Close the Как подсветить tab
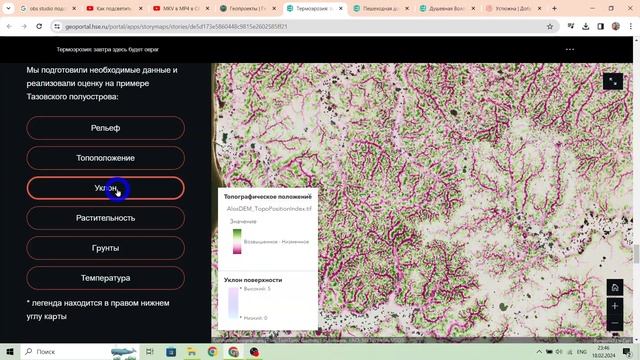This screenshot has height=360, width=640. 141,8
